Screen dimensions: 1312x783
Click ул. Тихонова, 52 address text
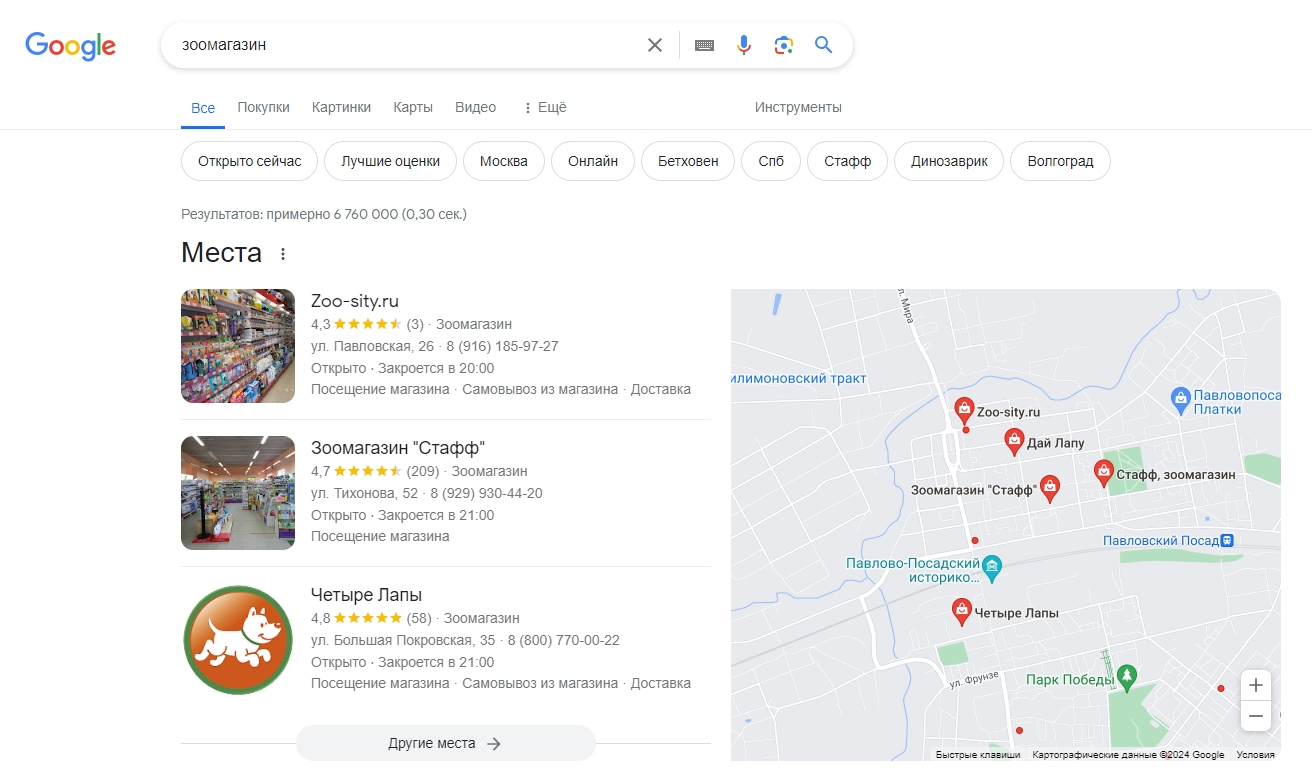tap(365, 493)
